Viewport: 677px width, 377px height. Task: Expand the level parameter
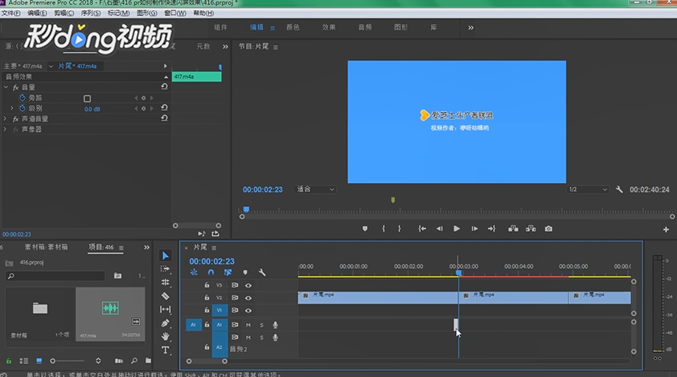coord(12,108)
